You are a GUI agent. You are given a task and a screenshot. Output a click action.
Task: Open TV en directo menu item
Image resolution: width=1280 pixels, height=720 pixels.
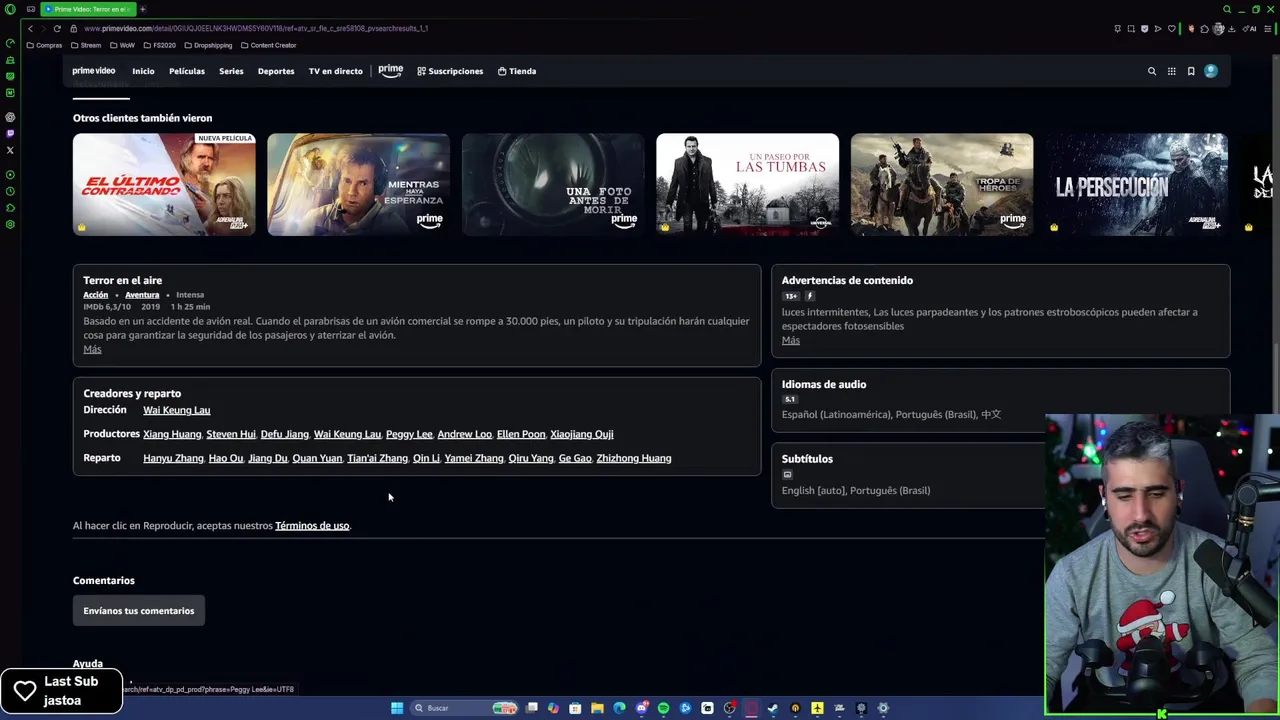(x=336, y=71)
